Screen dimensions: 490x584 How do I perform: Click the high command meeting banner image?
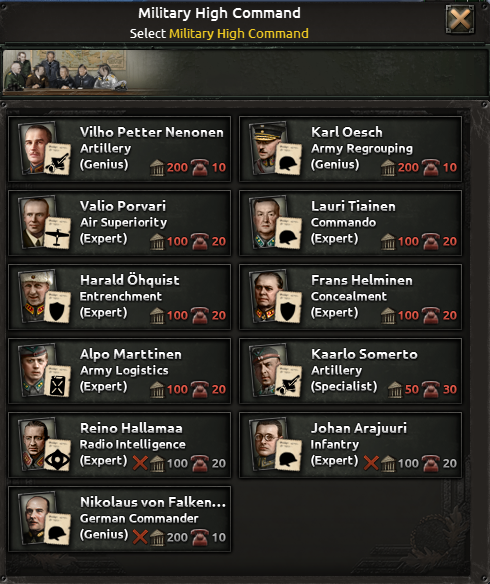point(66,71)
